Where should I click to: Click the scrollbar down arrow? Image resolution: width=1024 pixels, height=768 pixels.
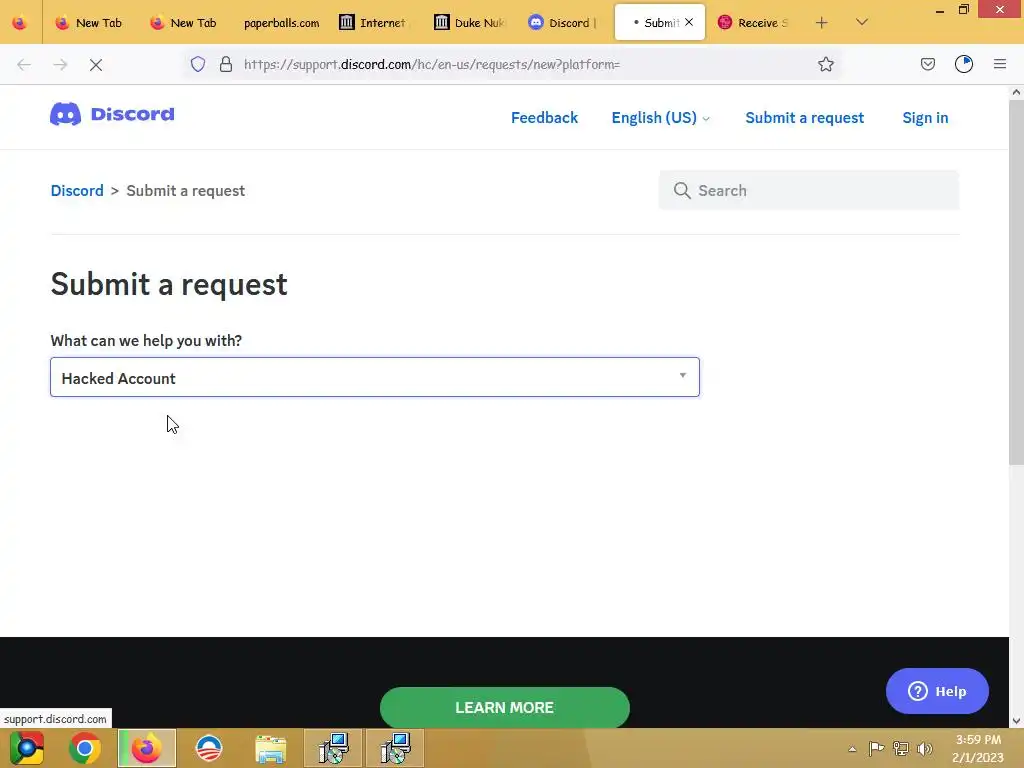1016,721
